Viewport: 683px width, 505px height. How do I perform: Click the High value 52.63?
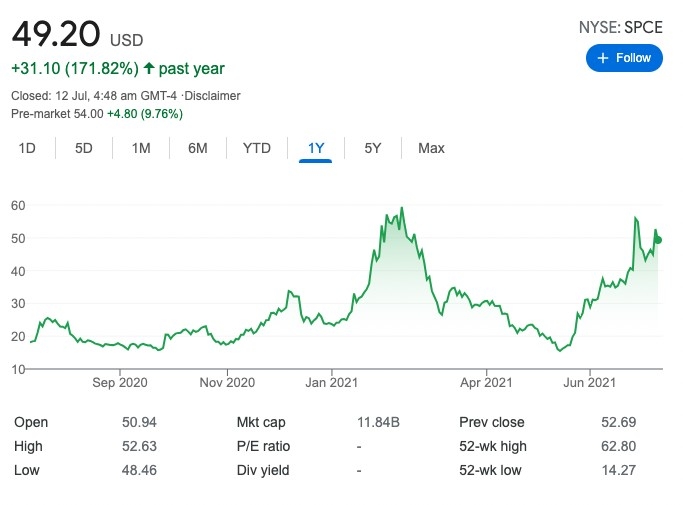click(139, 446)
